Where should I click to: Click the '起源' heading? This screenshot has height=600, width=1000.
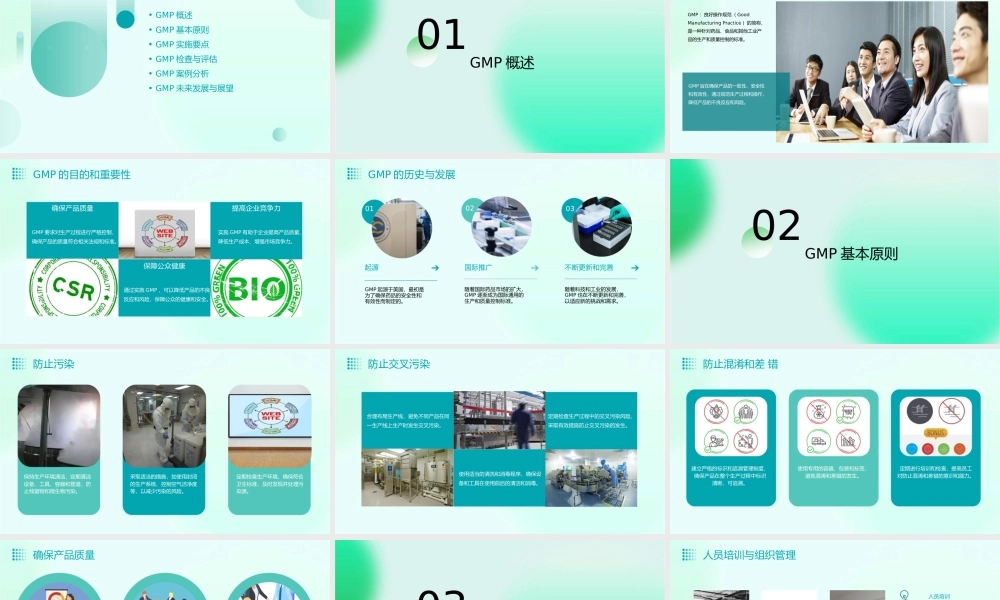point(372,268)
